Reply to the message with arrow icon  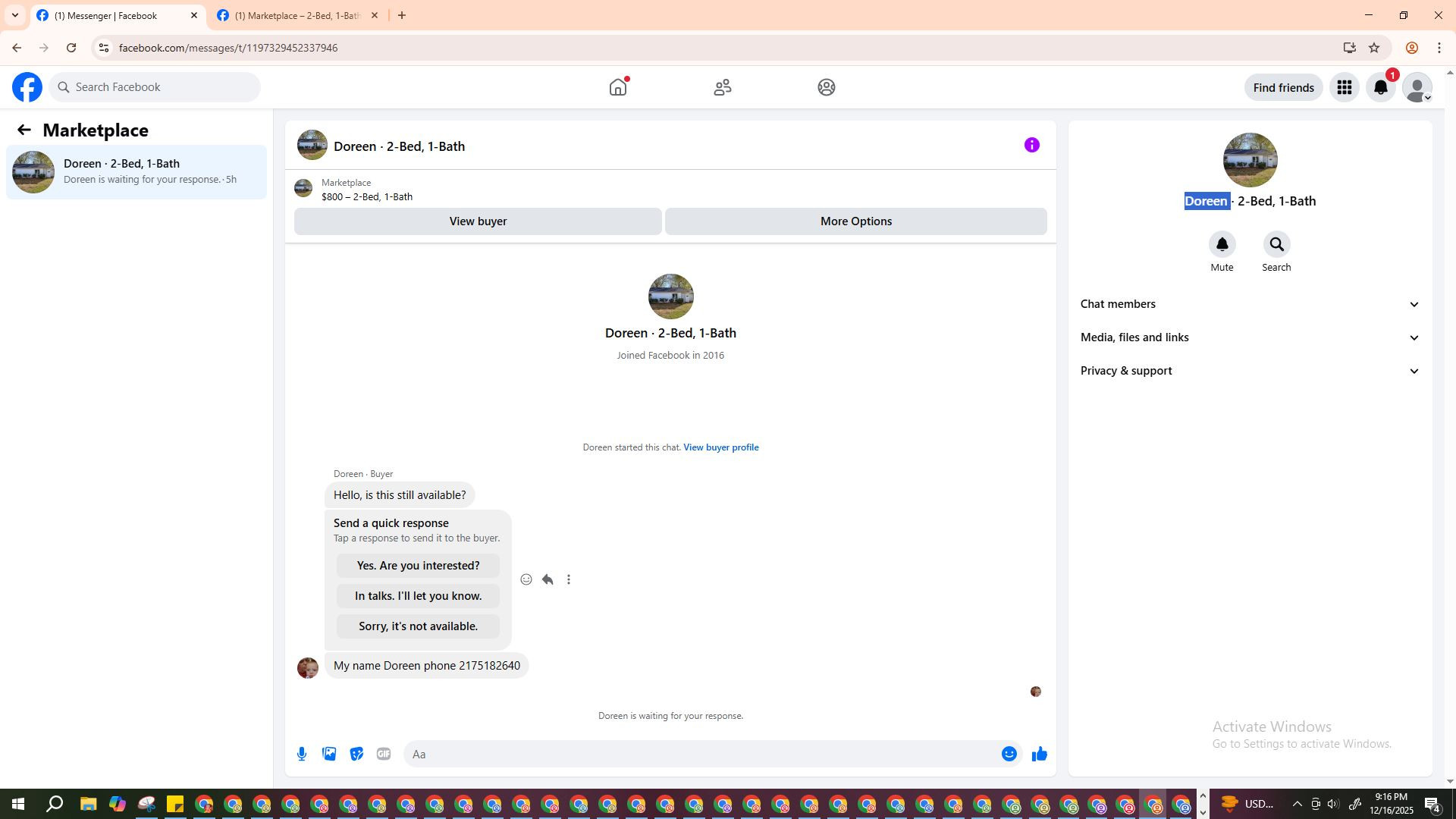tap(548, 579)
